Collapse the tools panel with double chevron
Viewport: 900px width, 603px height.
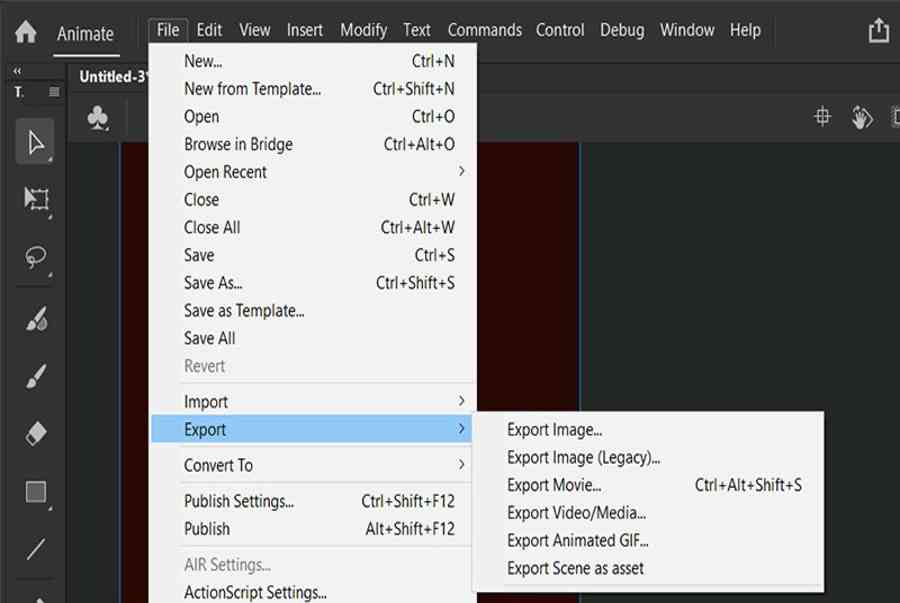tap(18, 72)
